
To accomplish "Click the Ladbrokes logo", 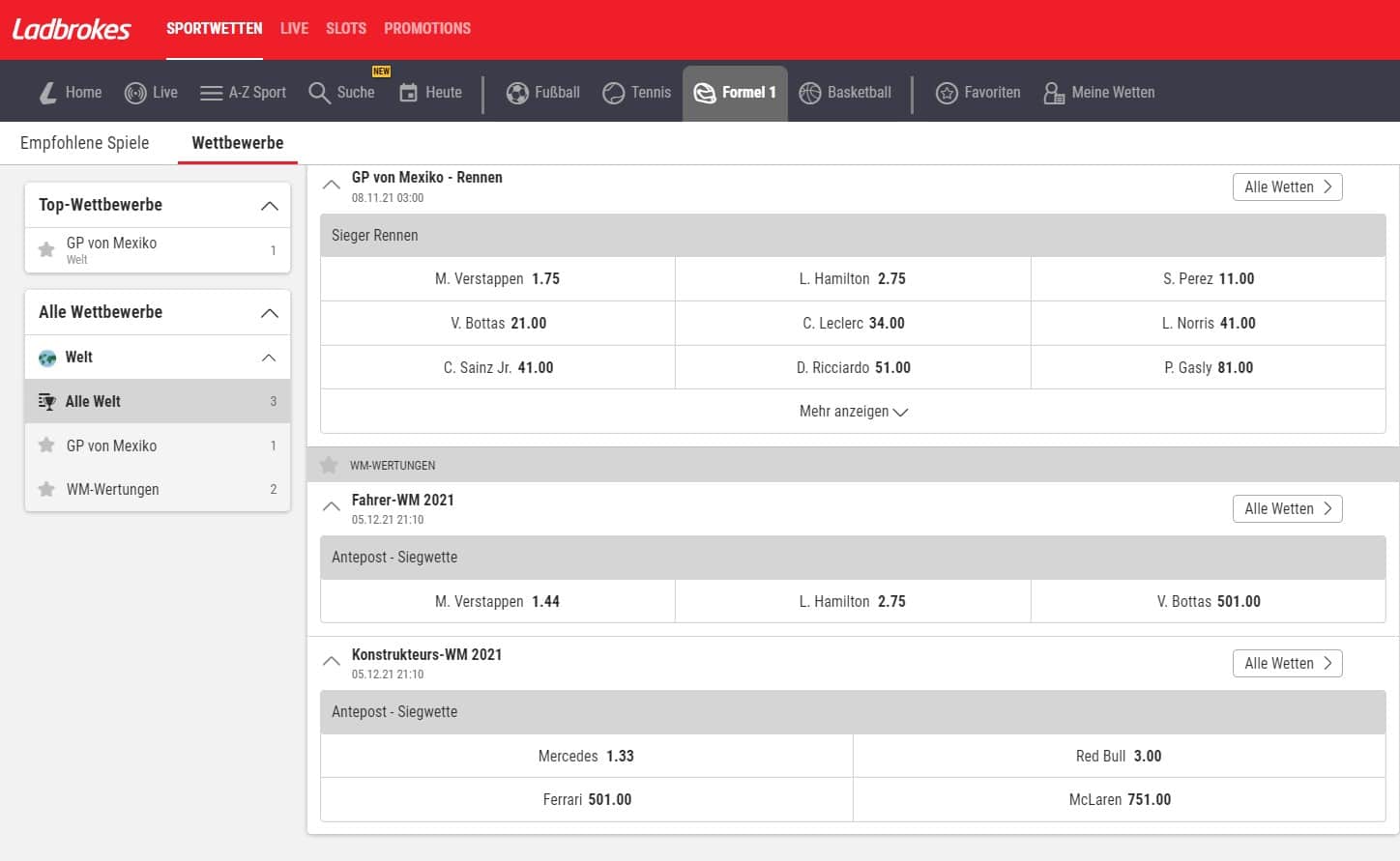I will pyautogui.click(x=72, y=29).
